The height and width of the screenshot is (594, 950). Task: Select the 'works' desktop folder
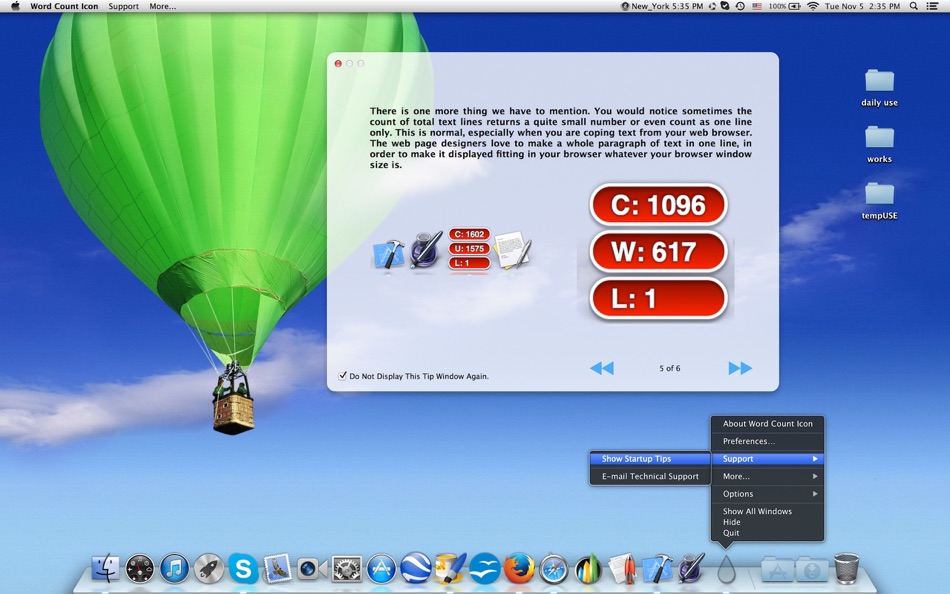coord(879,144)
